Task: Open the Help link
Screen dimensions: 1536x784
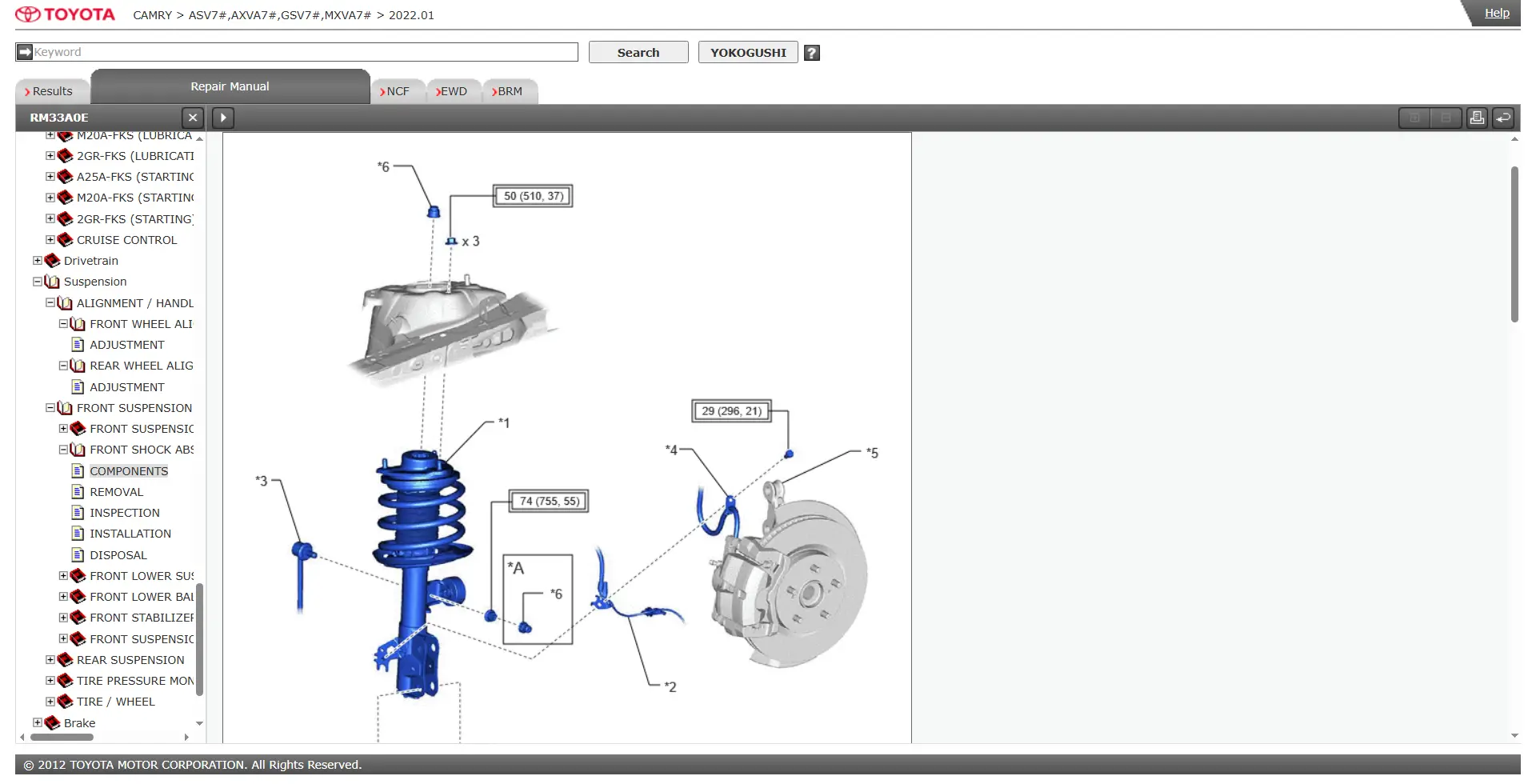Action: [1497, 13]
